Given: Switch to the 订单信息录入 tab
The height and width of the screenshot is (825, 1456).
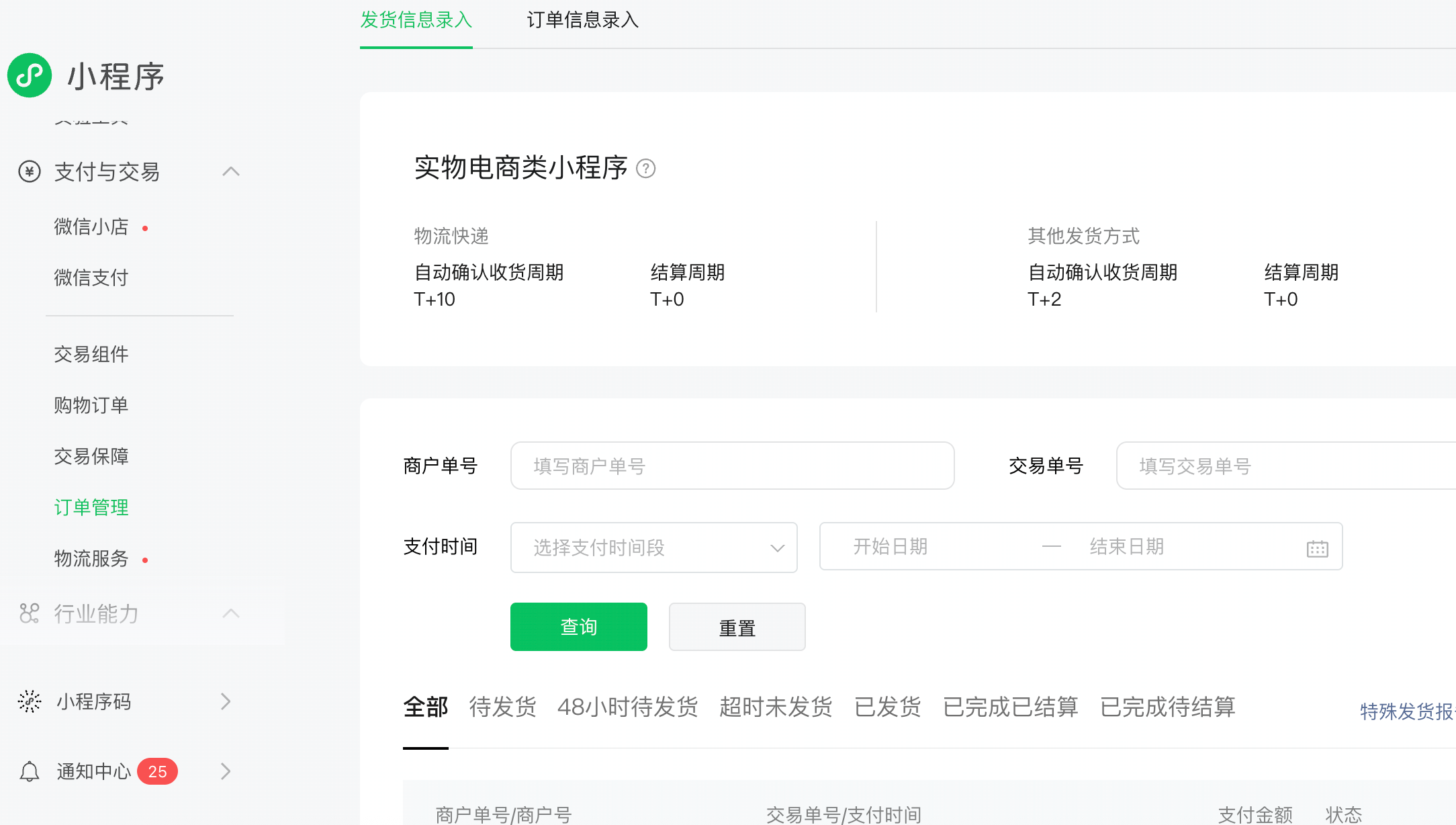Looking at the screenshot, I should 582,20.
